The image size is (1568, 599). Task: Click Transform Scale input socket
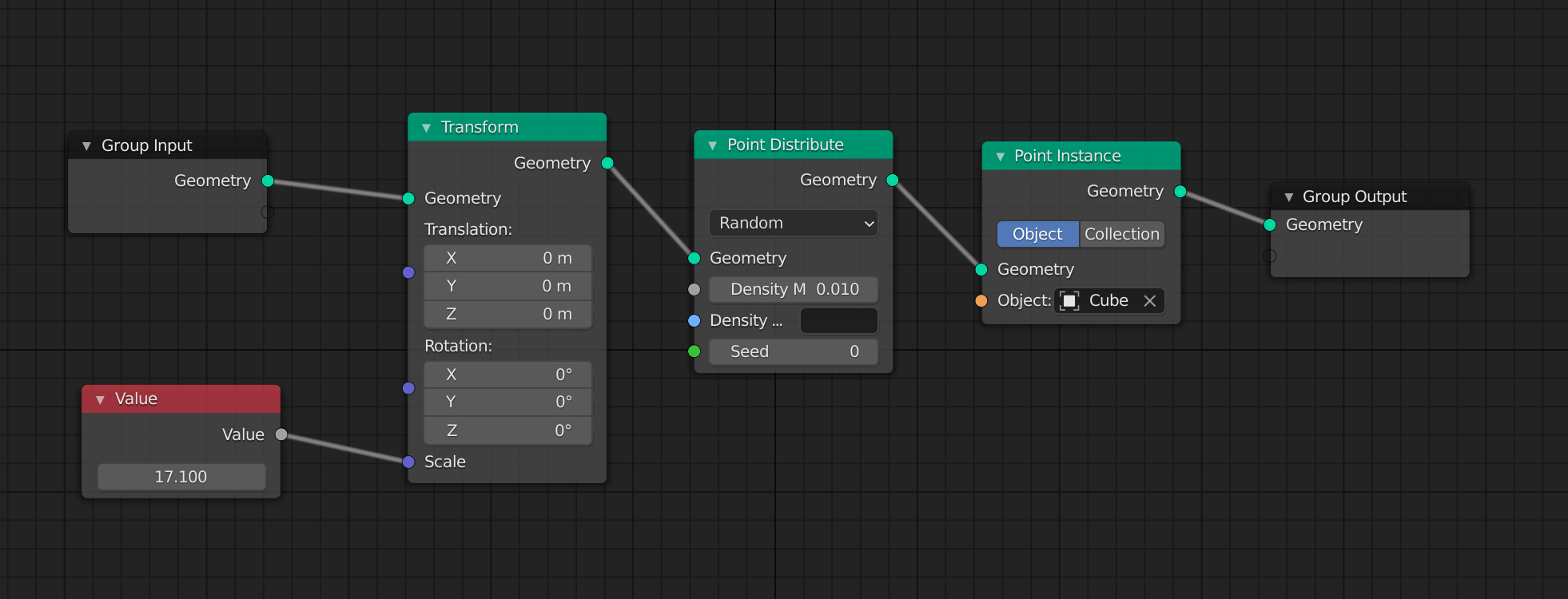408,462
